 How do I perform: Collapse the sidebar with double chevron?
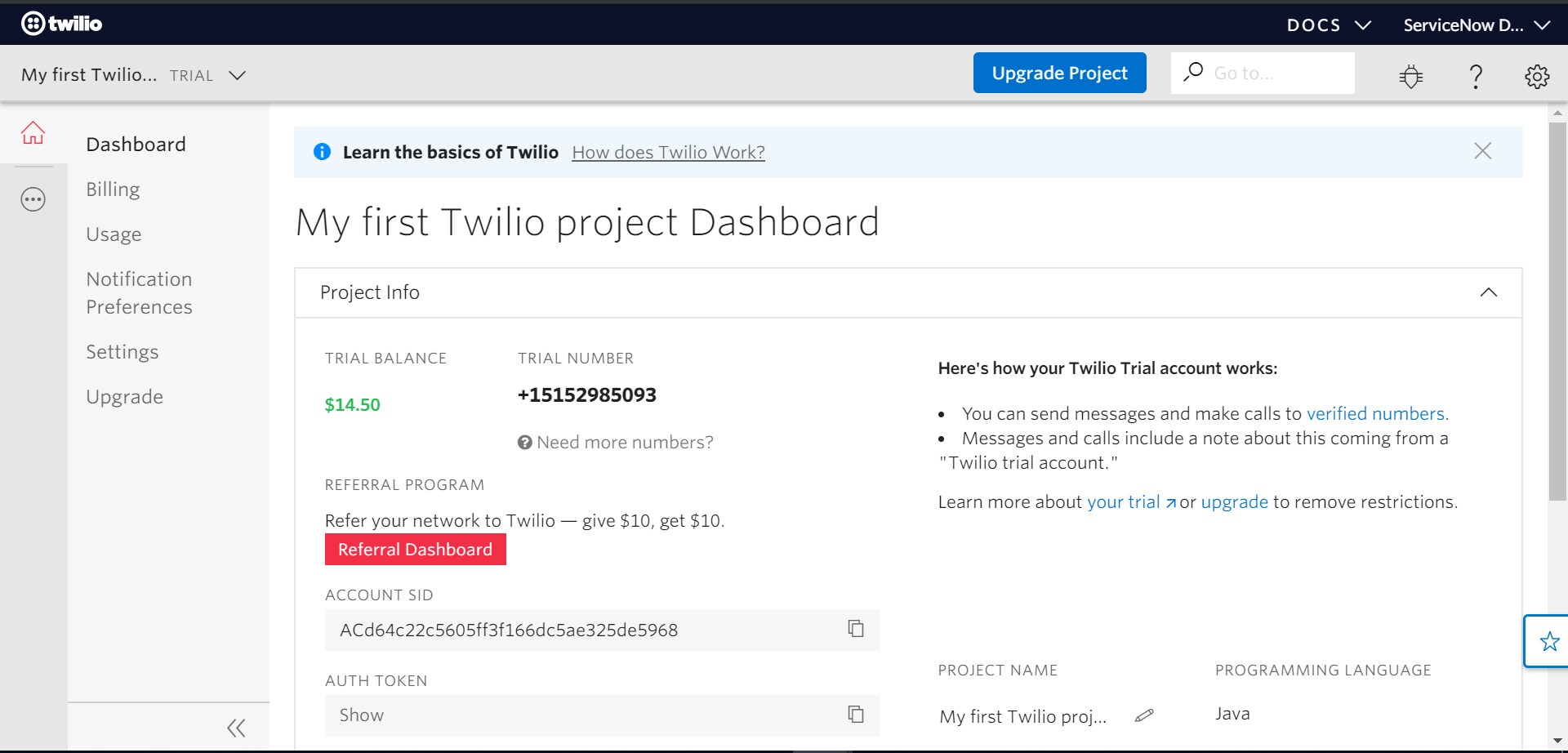(x=236, y=728)
